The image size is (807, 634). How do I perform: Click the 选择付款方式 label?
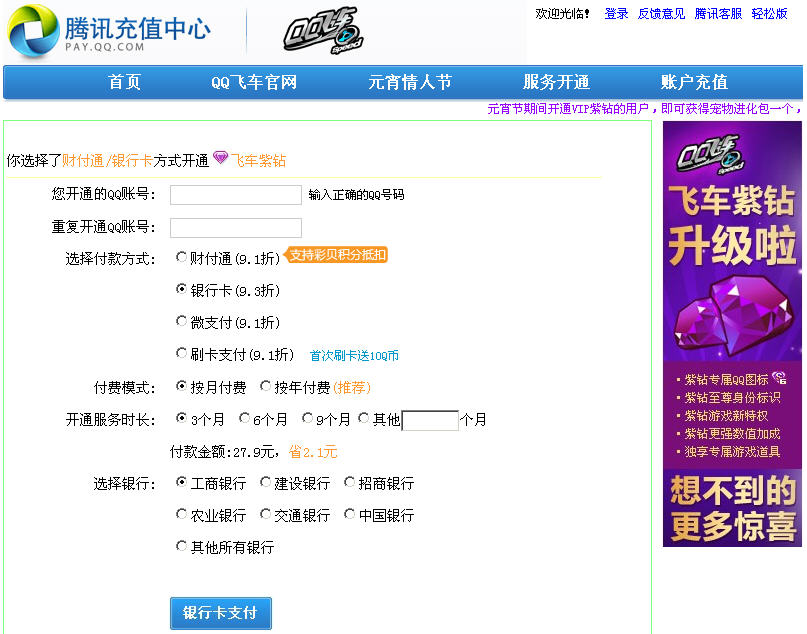click(x=110, y=258)
